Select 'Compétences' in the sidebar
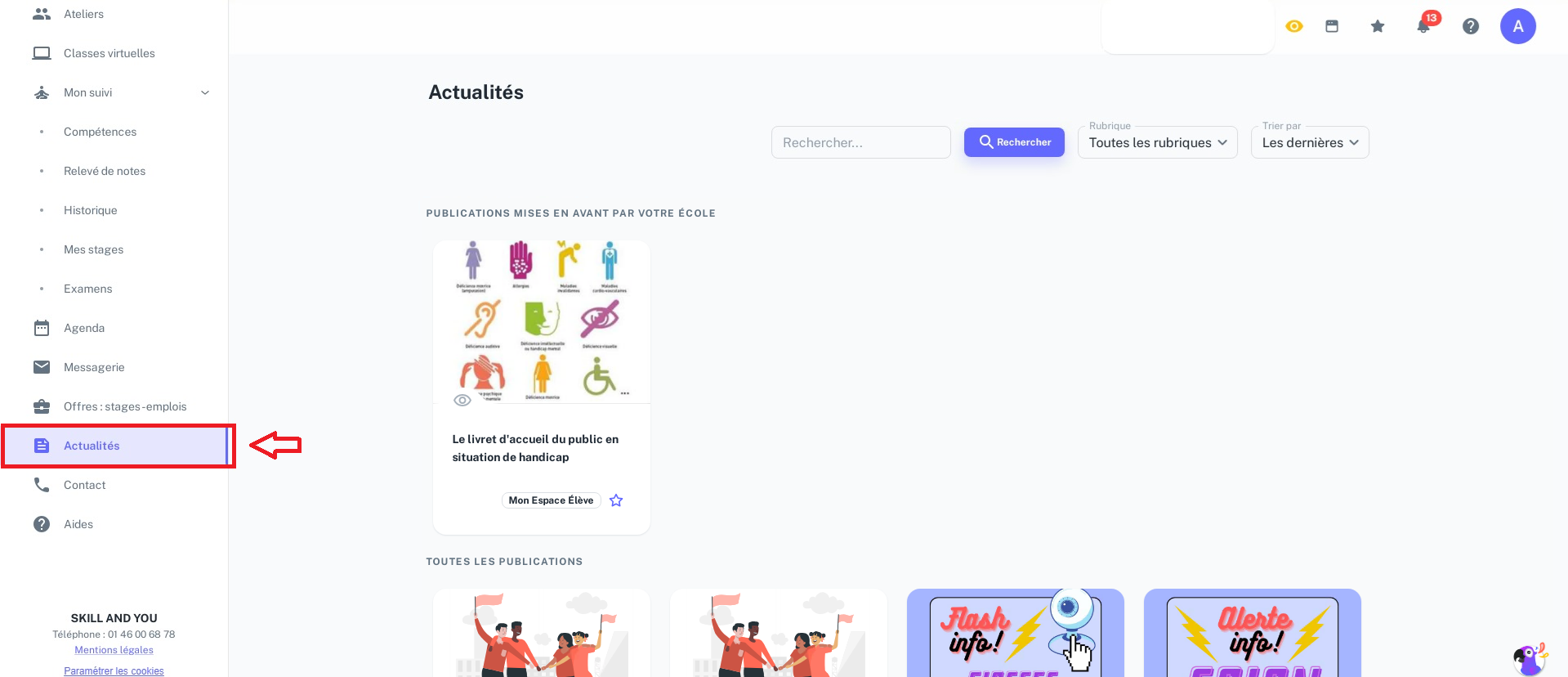This screenshot has width=1568, height=677. [x=101, y=132]
